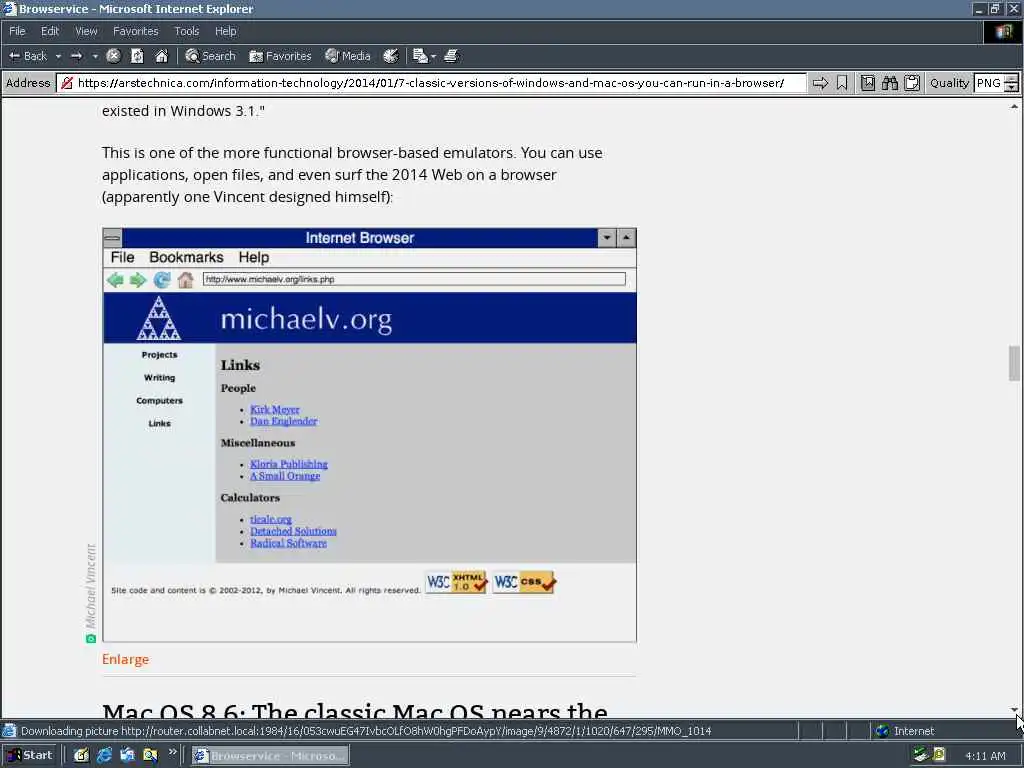Click the Go arrow beside the address bar
The height and width of the screenshot is (768, 1024).
point(820,83)
